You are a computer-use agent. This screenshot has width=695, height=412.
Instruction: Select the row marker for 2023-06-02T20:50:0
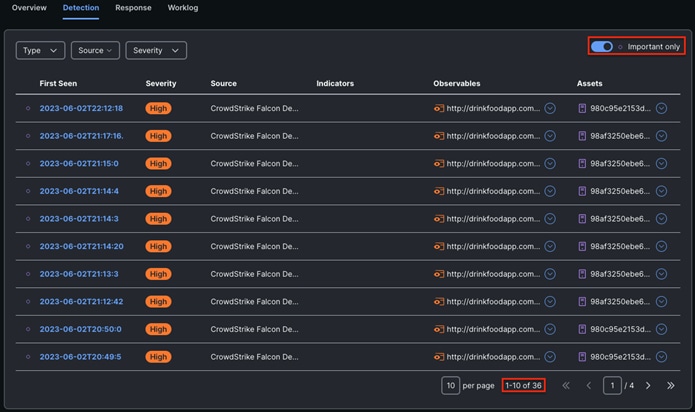click(28, 329)
